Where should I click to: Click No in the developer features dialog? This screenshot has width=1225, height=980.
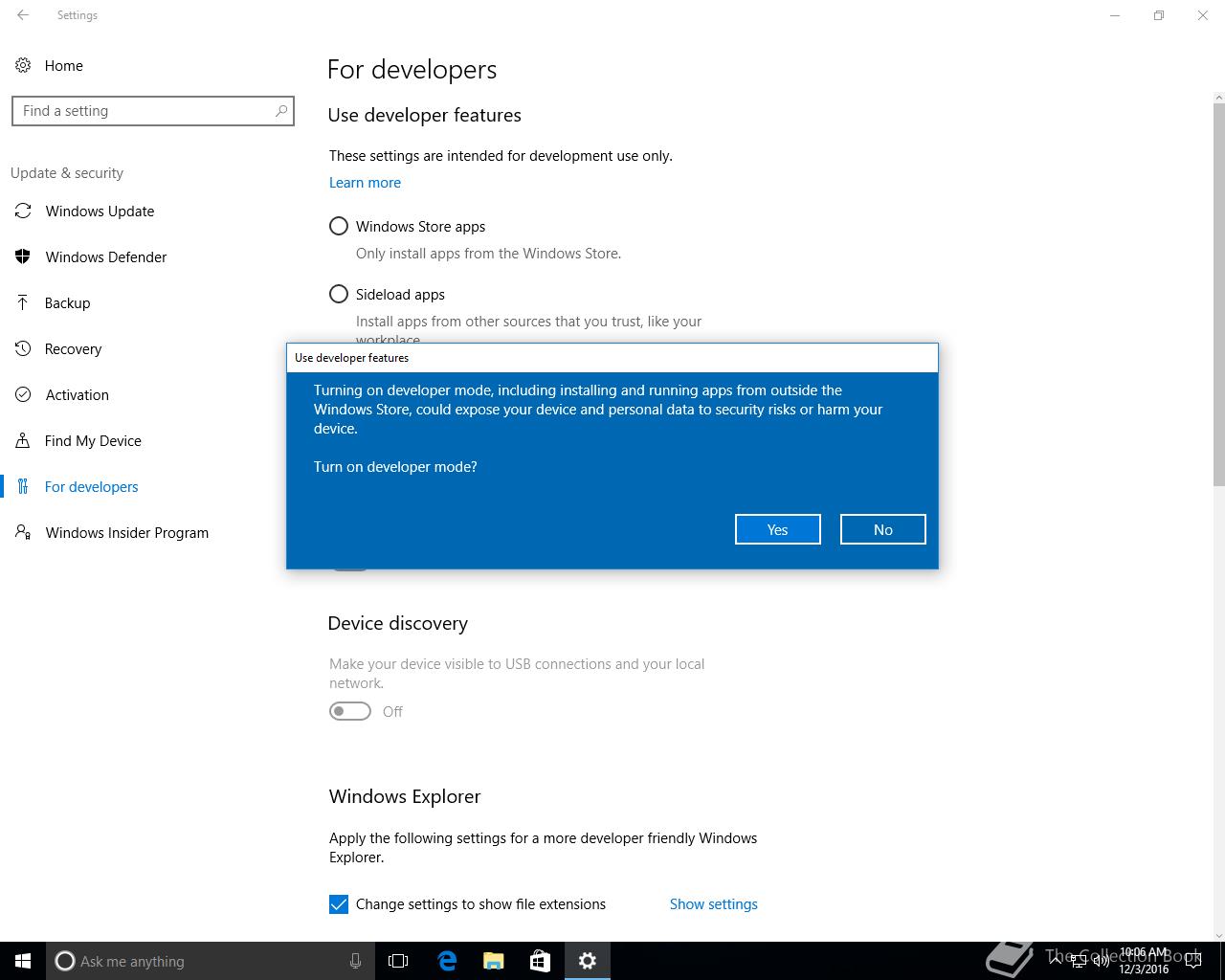tap(882, 529)
